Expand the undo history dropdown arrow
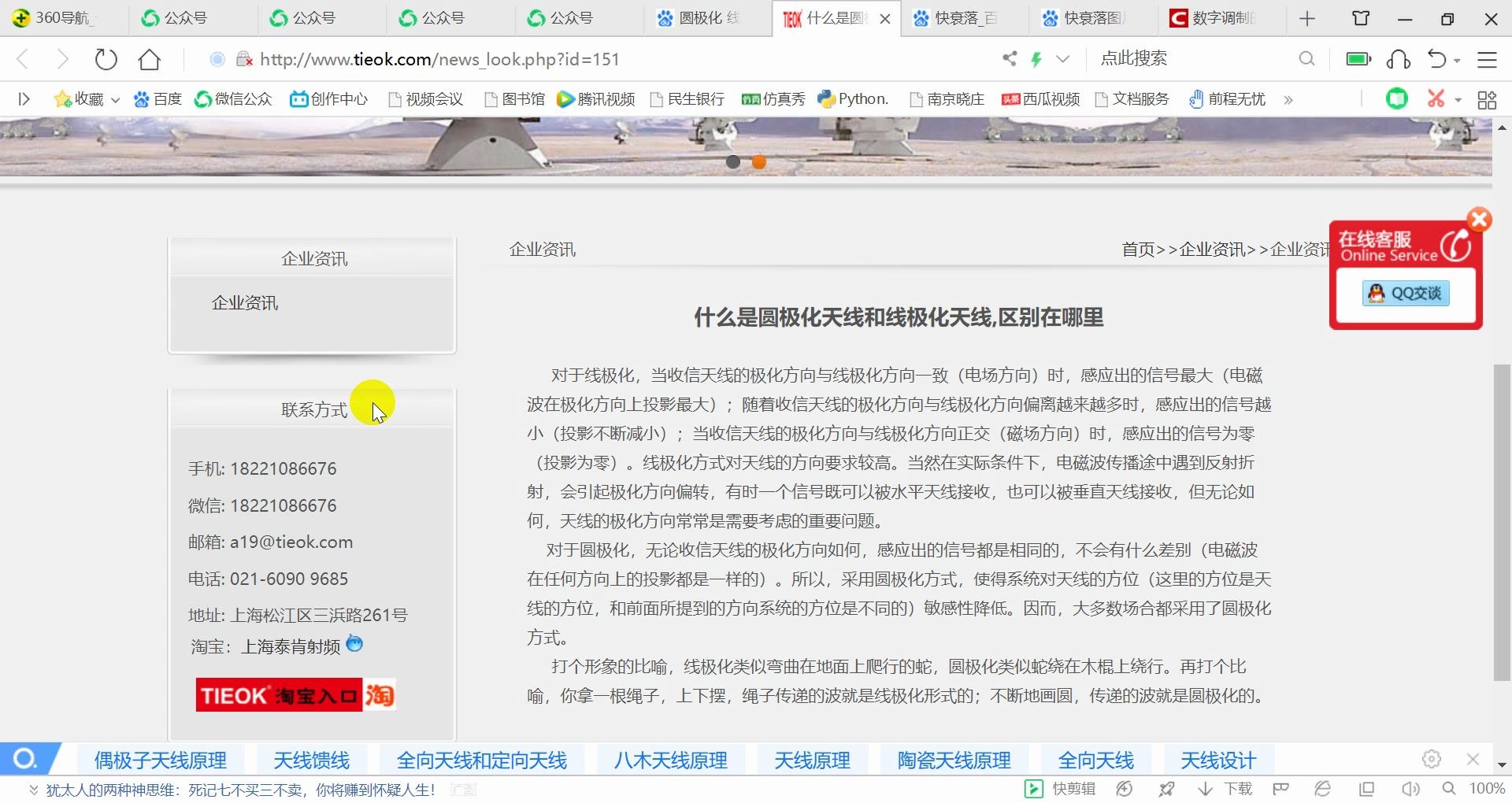 tap(1456, 58)
